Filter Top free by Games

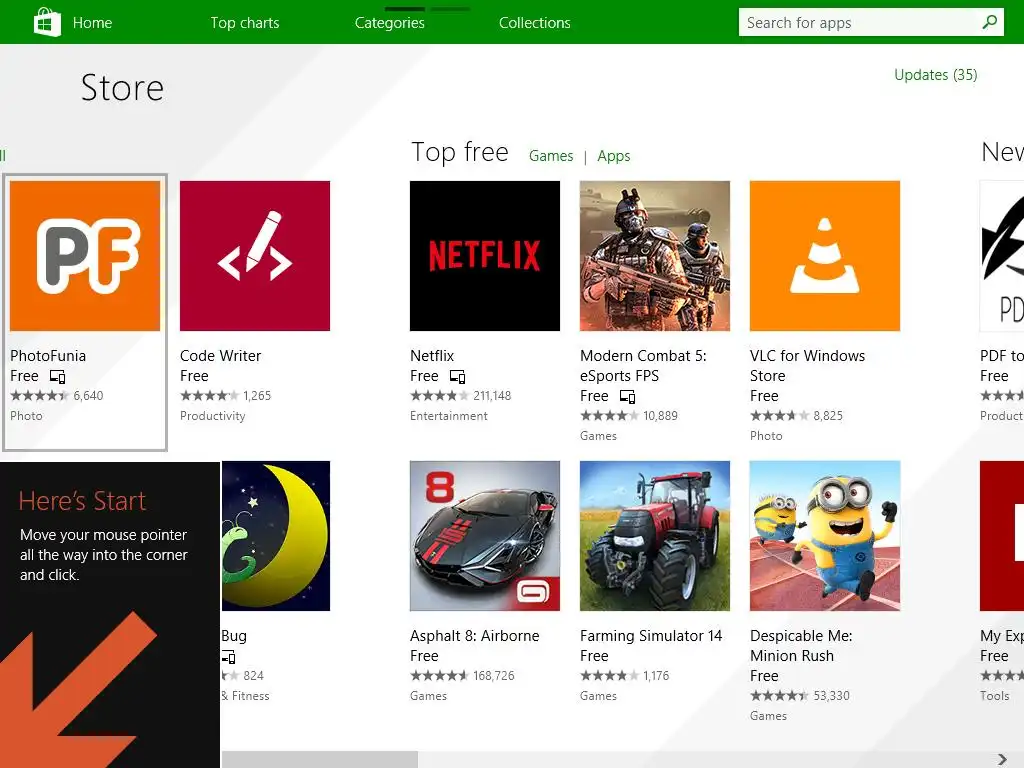[x=551, y=156]
